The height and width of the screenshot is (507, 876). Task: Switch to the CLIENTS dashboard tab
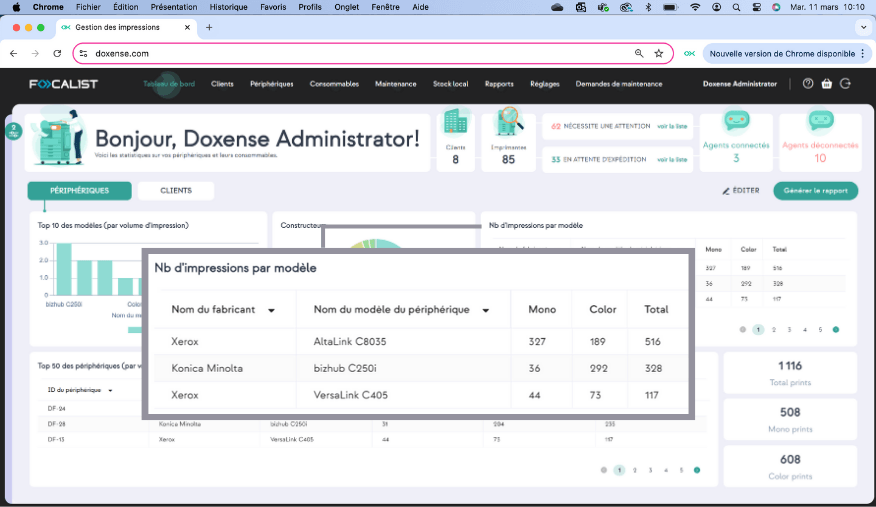[176, 190]
